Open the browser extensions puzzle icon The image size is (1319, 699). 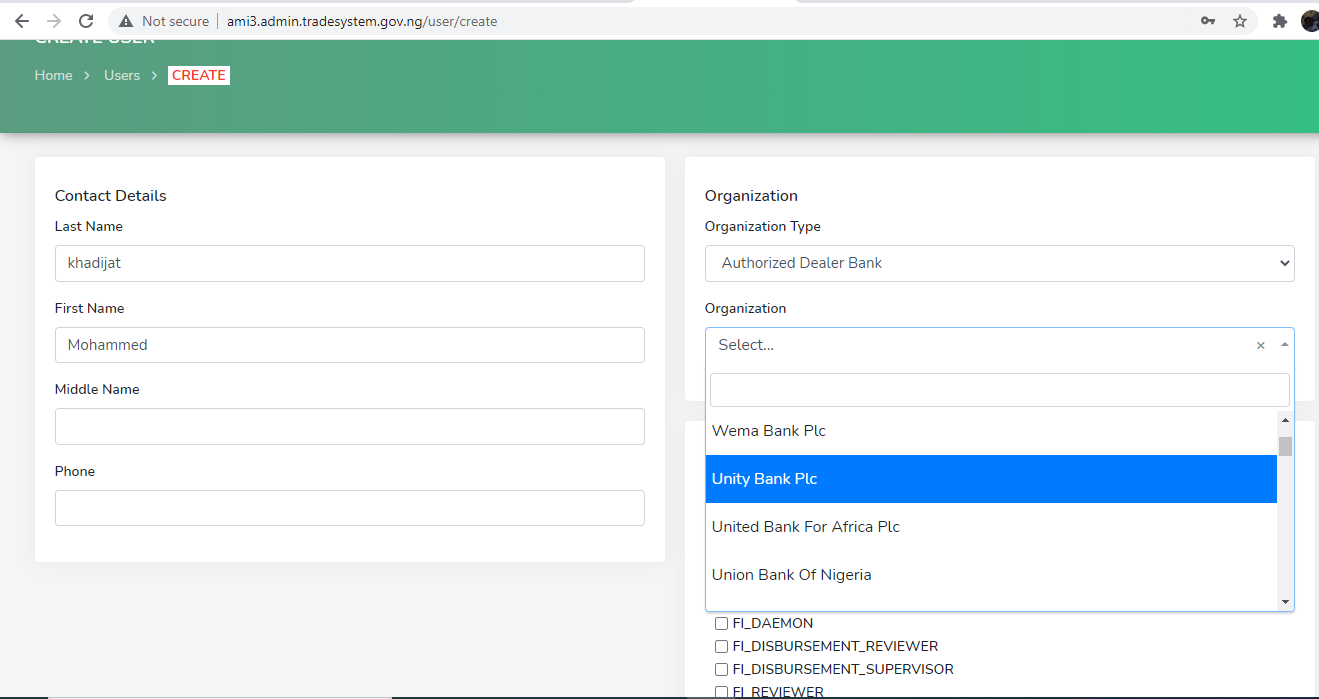[1279, 21]
